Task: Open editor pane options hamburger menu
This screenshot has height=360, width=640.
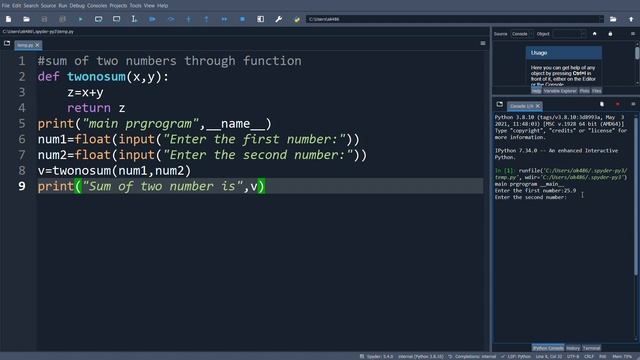Action: tap(483, 43)
